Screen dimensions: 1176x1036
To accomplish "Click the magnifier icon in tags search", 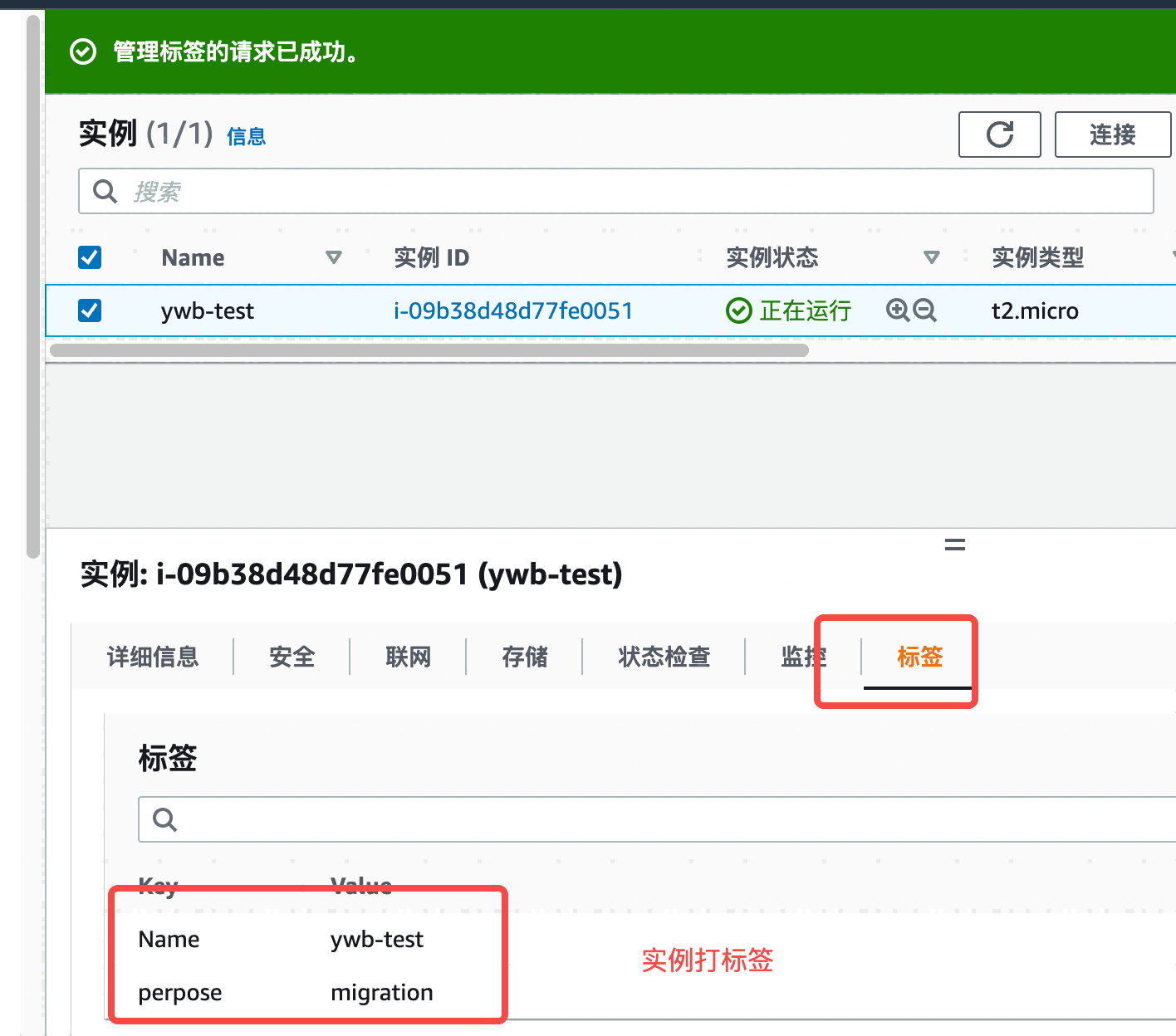I will [x=165, y=819].
